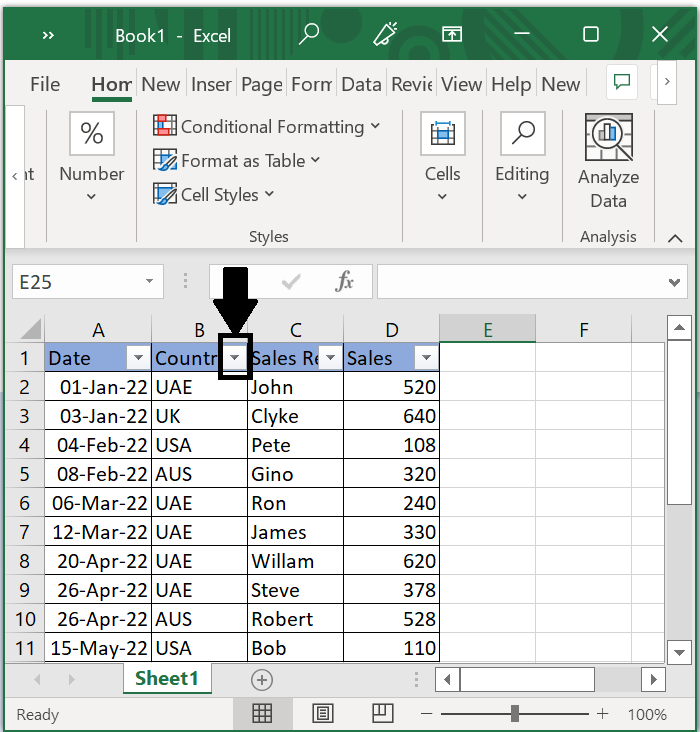Image resolution: width=700 pixels, height=732 pixels.
Task: Click horizontal scrollbar left arrow
Action: pyautogui.click(x=447, y=679)
